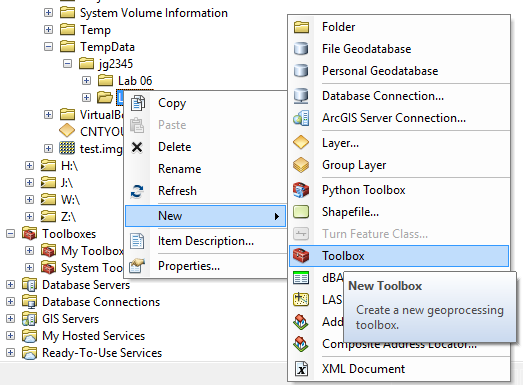523x385 pixels.
Task: Click the Toolbox icon in New submenu
Action: click(x=301, y=256)
